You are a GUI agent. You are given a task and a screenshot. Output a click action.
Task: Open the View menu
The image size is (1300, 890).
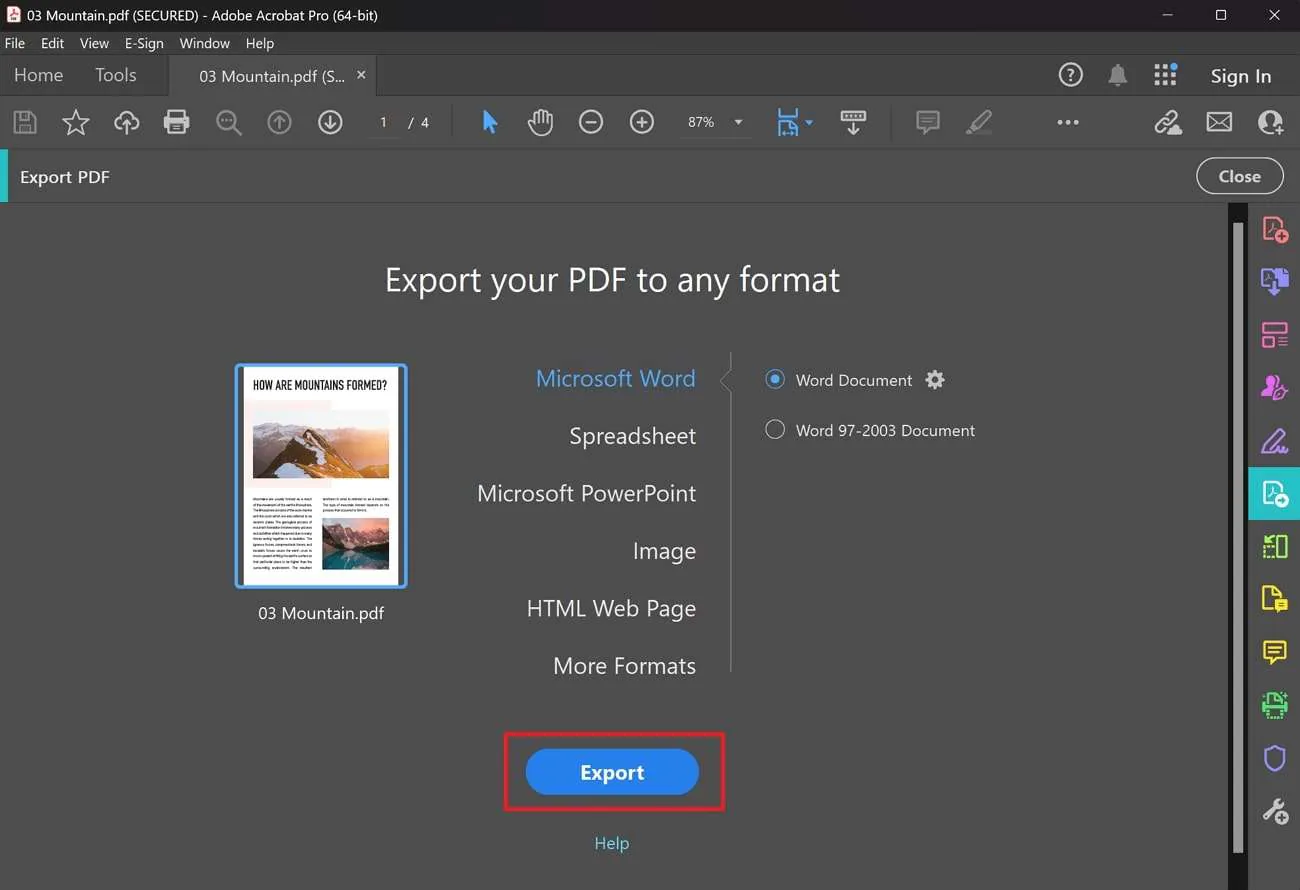click(x=94, y=43)
